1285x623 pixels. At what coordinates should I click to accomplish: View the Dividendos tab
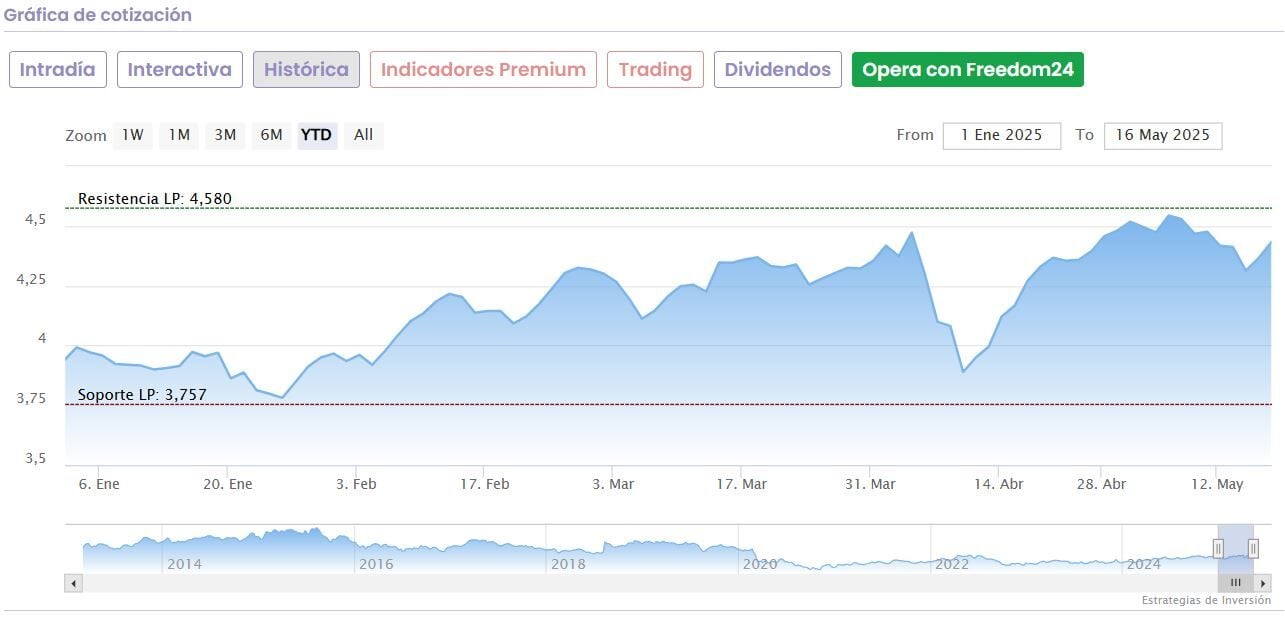778,70
